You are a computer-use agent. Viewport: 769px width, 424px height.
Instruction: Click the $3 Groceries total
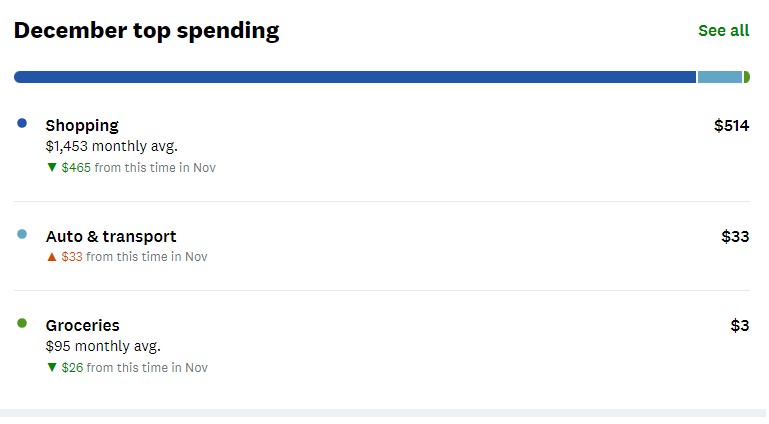pos(739,325)
